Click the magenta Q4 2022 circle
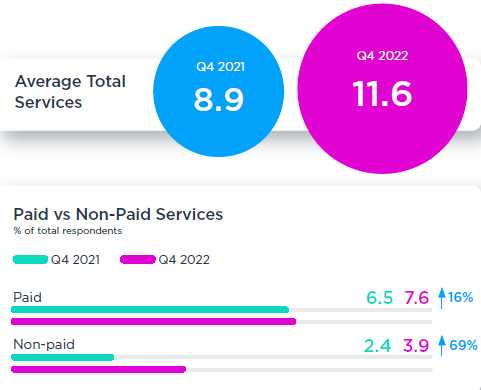The image size is (481, 390). 382,89
